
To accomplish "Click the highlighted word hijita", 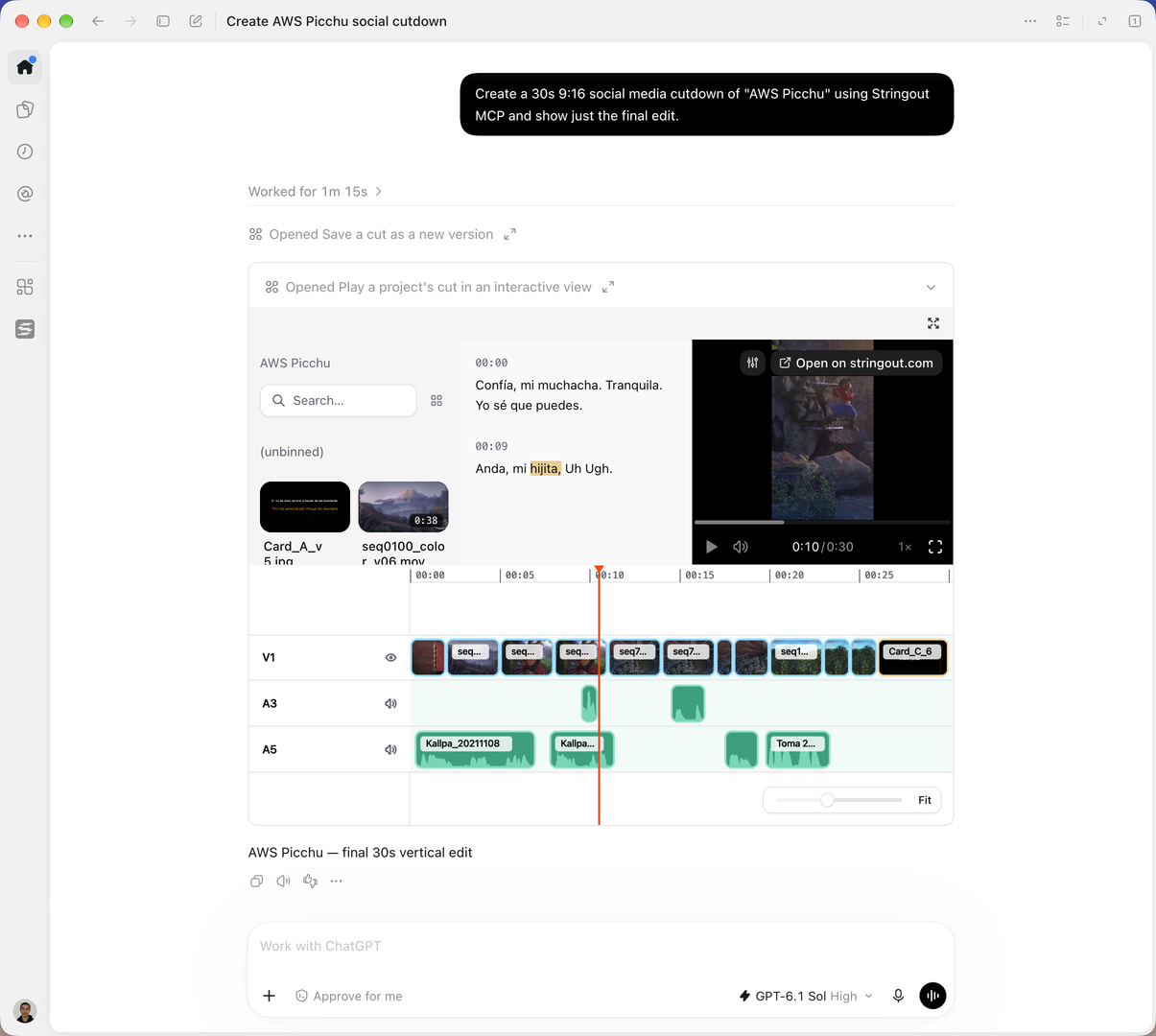I will 545,469.
